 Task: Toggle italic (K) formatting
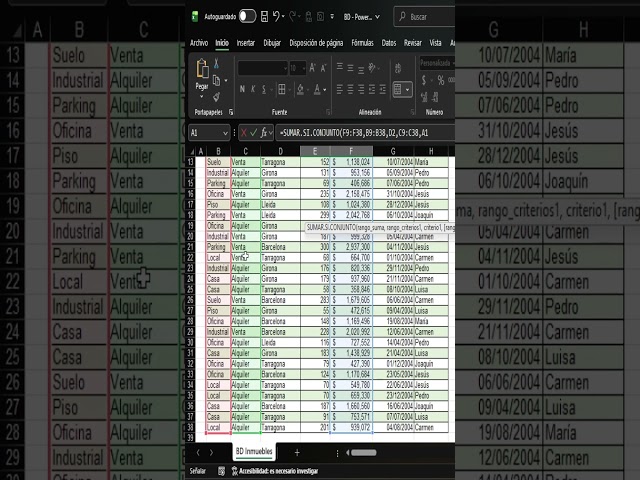click(253, 89)
